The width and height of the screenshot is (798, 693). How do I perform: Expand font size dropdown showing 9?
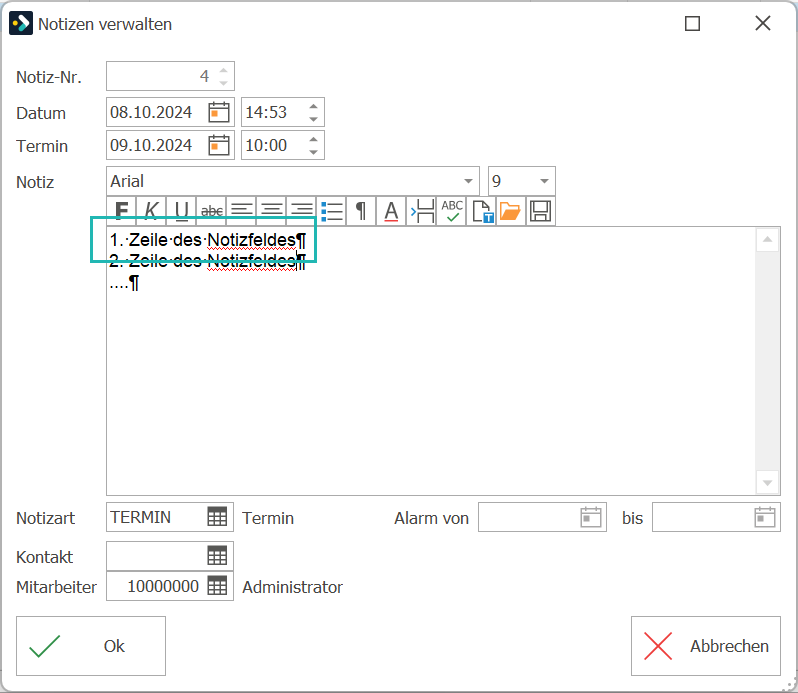(x=544, y=181)
